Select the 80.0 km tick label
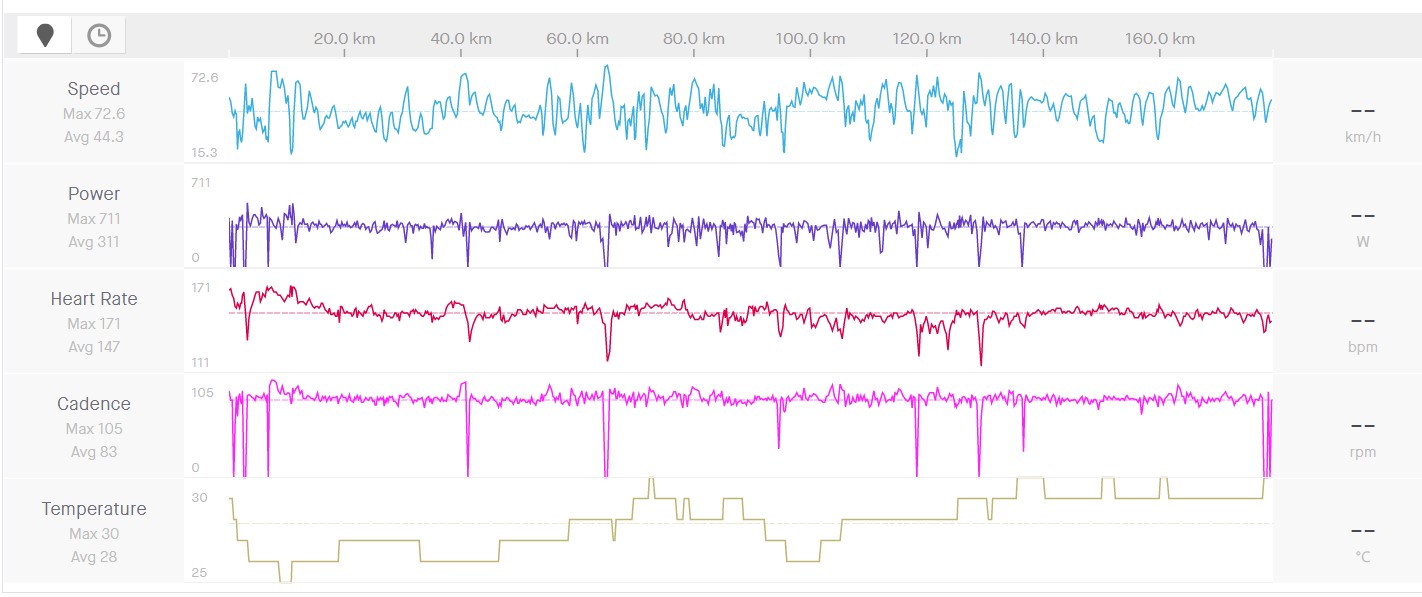Viewport: 1422px width, 597px height. click(x=694, y=39)
